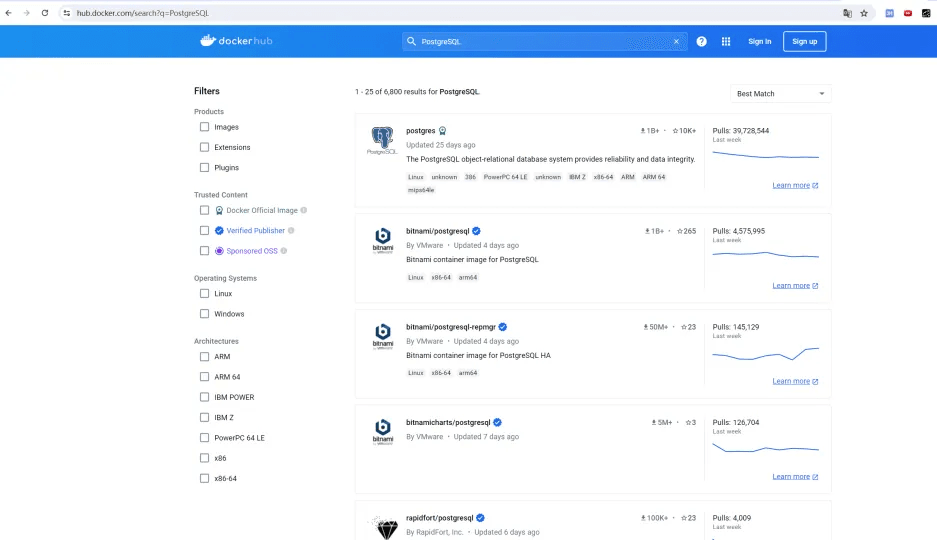This screenshot has height=540, width=937.
Task: Reload the page with the refresh icon
Action: (x=45, y=13)
